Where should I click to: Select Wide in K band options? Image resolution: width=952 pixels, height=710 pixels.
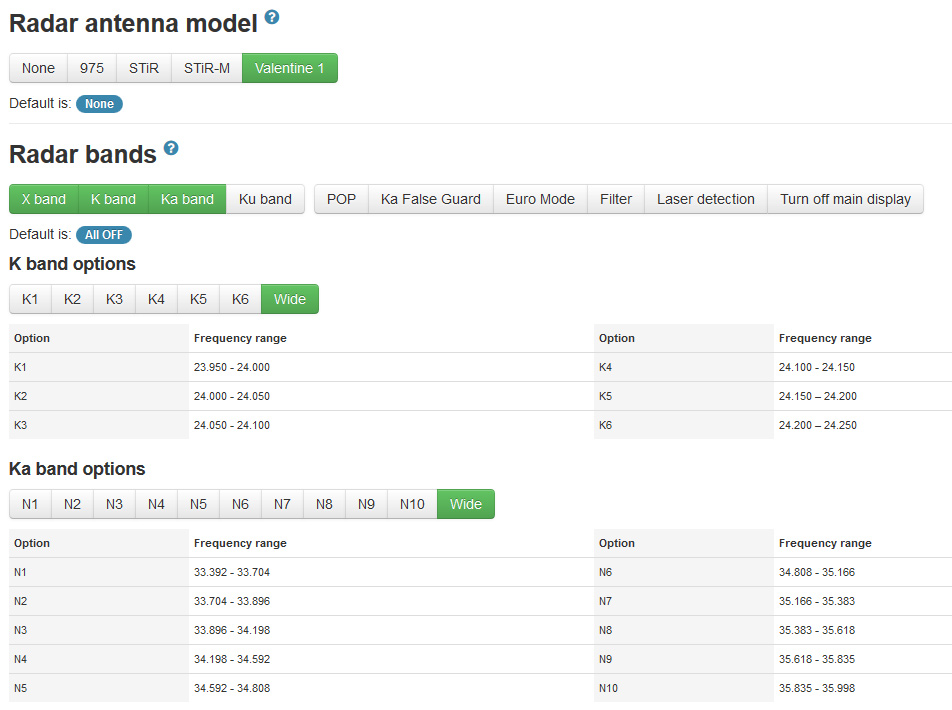[290, 299]
